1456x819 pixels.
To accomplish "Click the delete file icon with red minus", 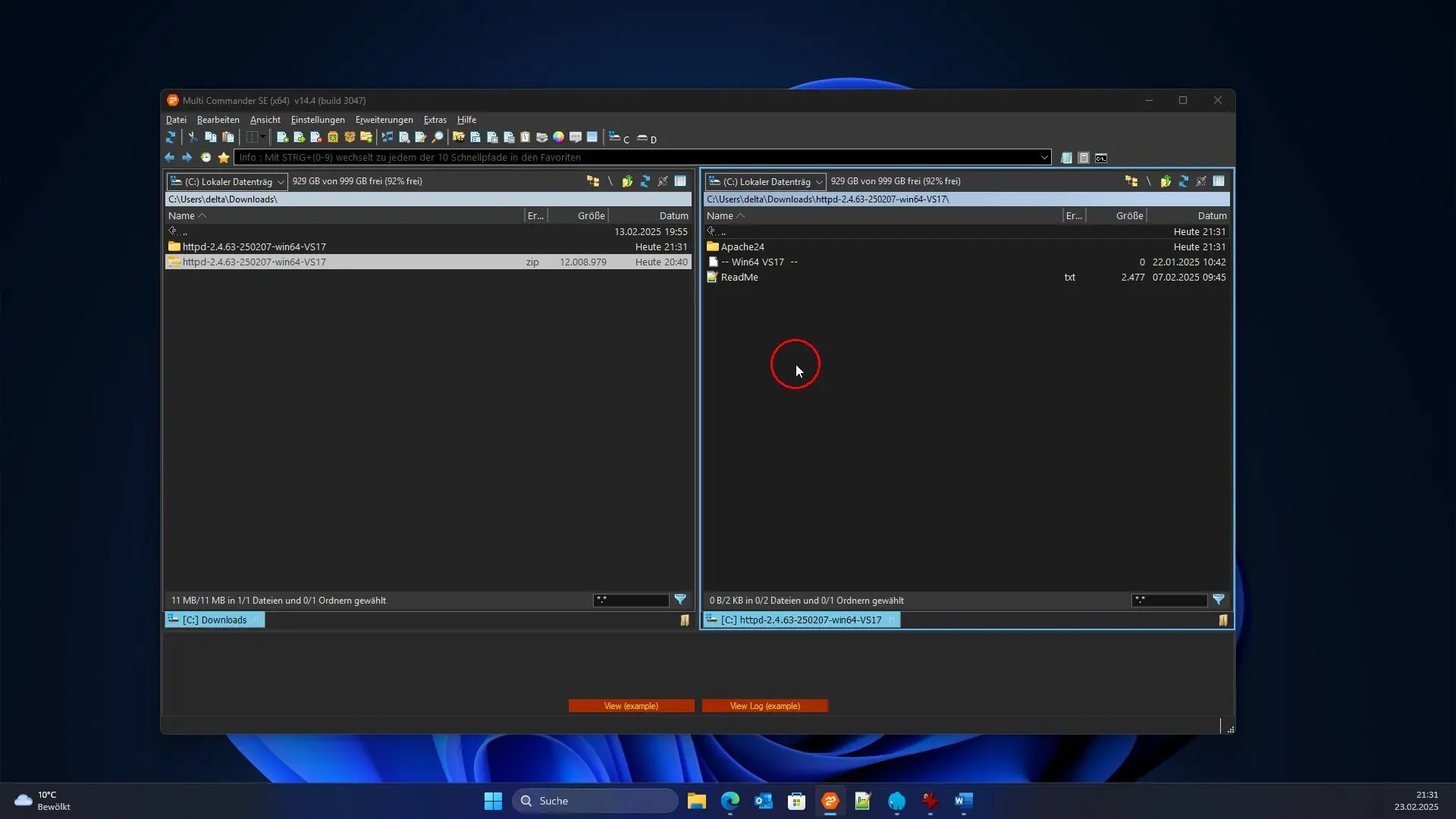I will pos(315,137).
